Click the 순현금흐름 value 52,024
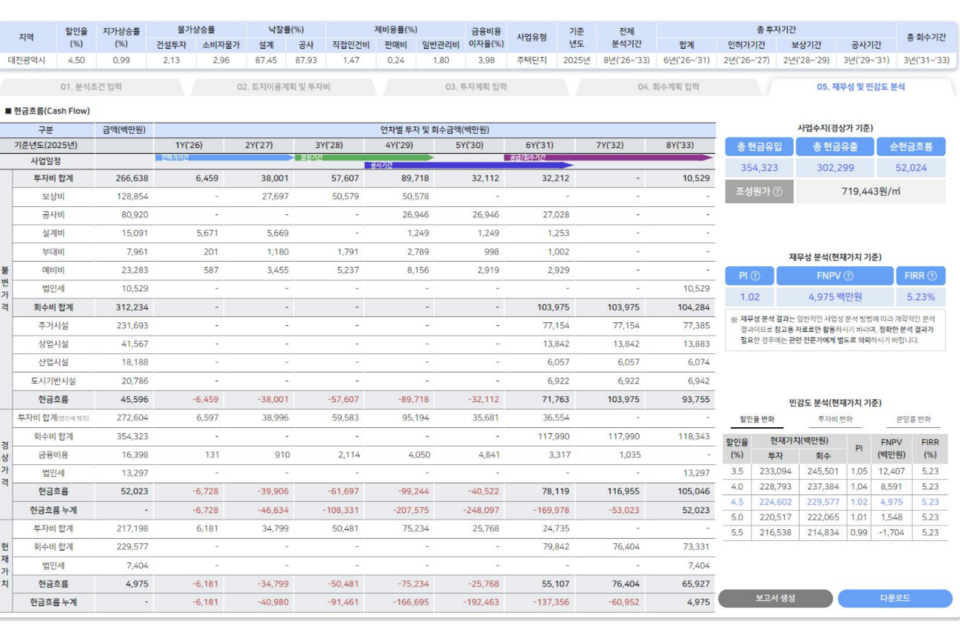The image size is (960, 640). pyautogui.click(x=910, y=167)
